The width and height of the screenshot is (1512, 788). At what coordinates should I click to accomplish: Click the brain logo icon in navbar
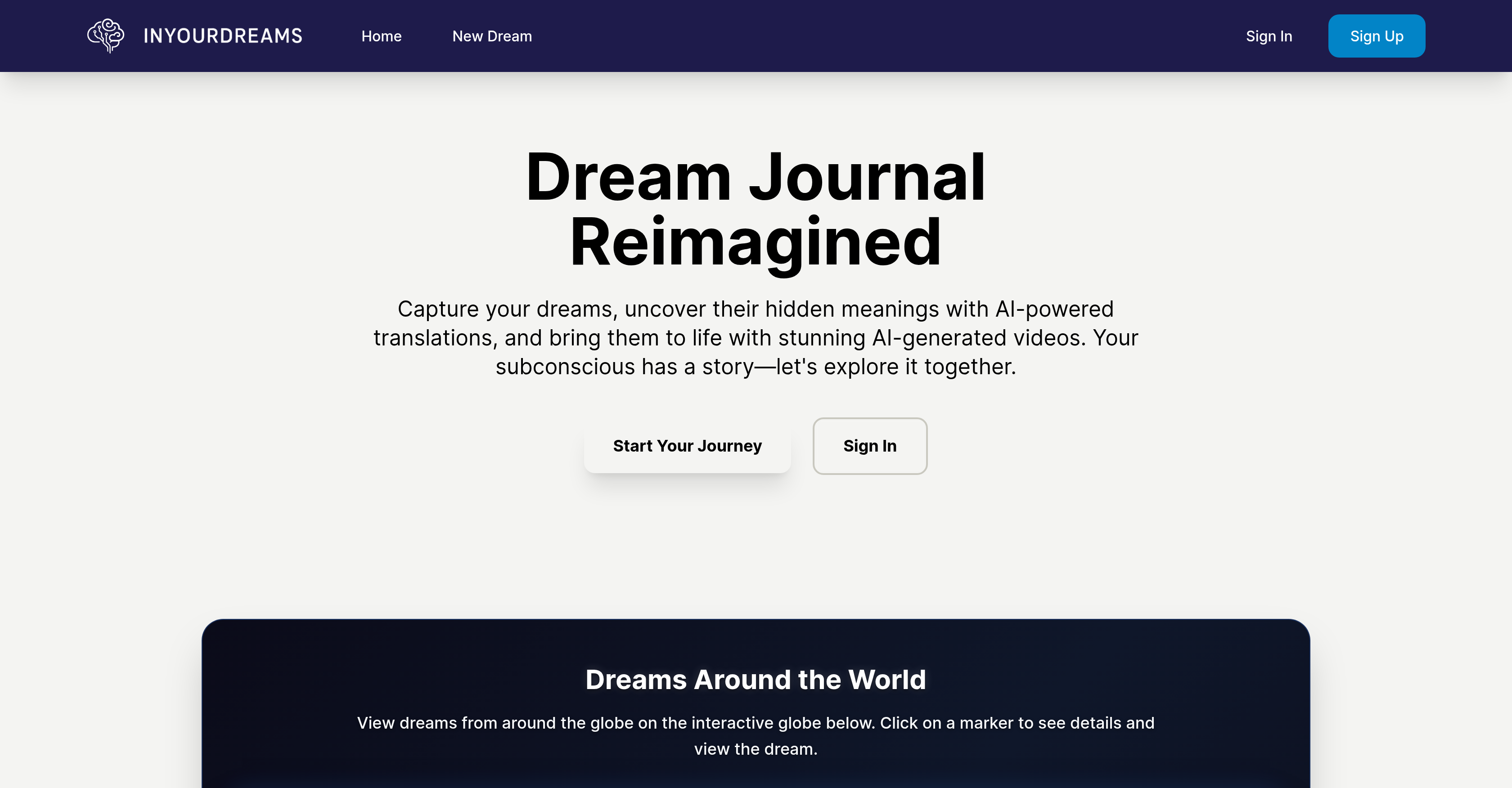click(x=106, y=35)
